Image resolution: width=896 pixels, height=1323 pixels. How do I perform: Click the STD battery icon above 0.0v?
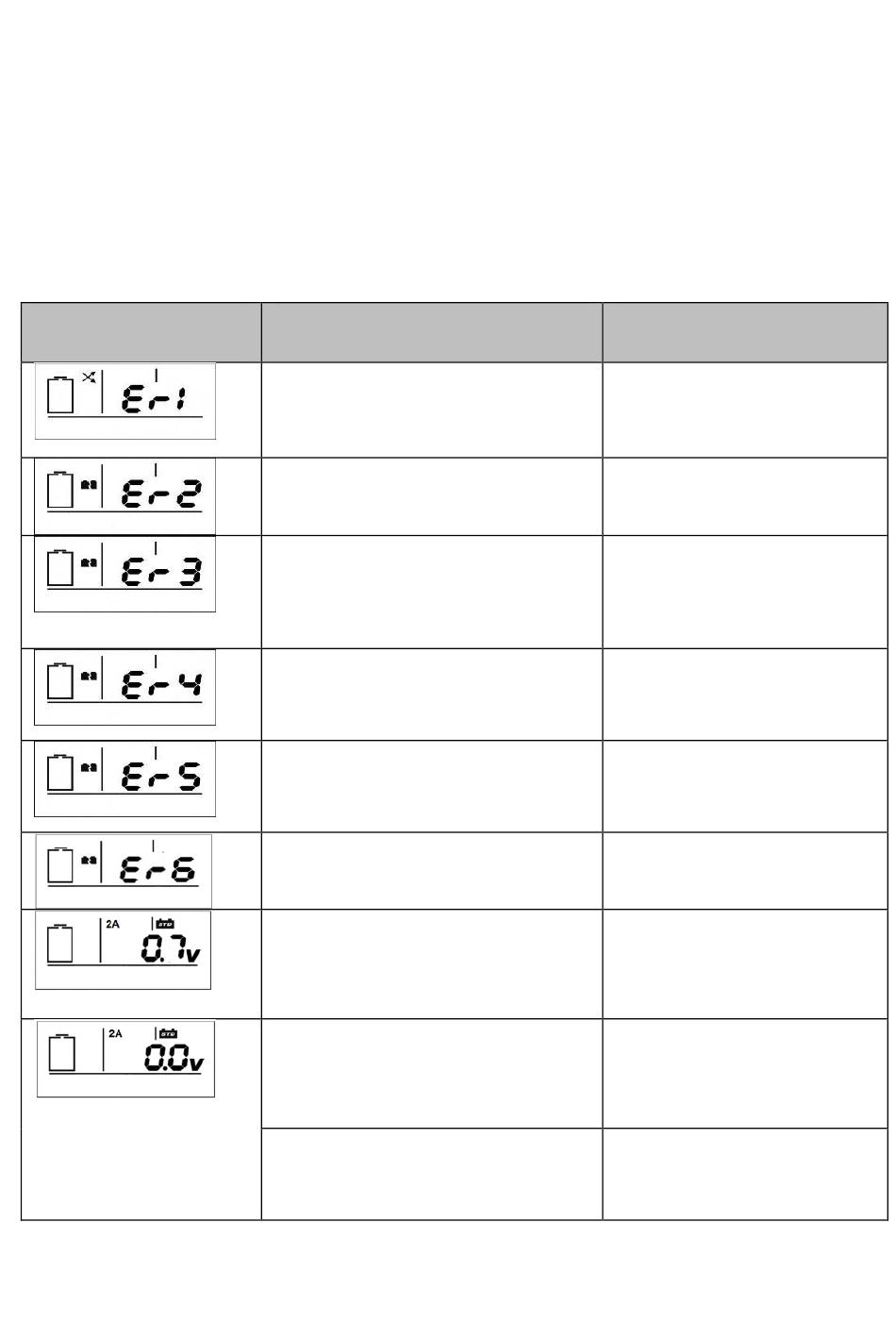tap(169, 1034)
